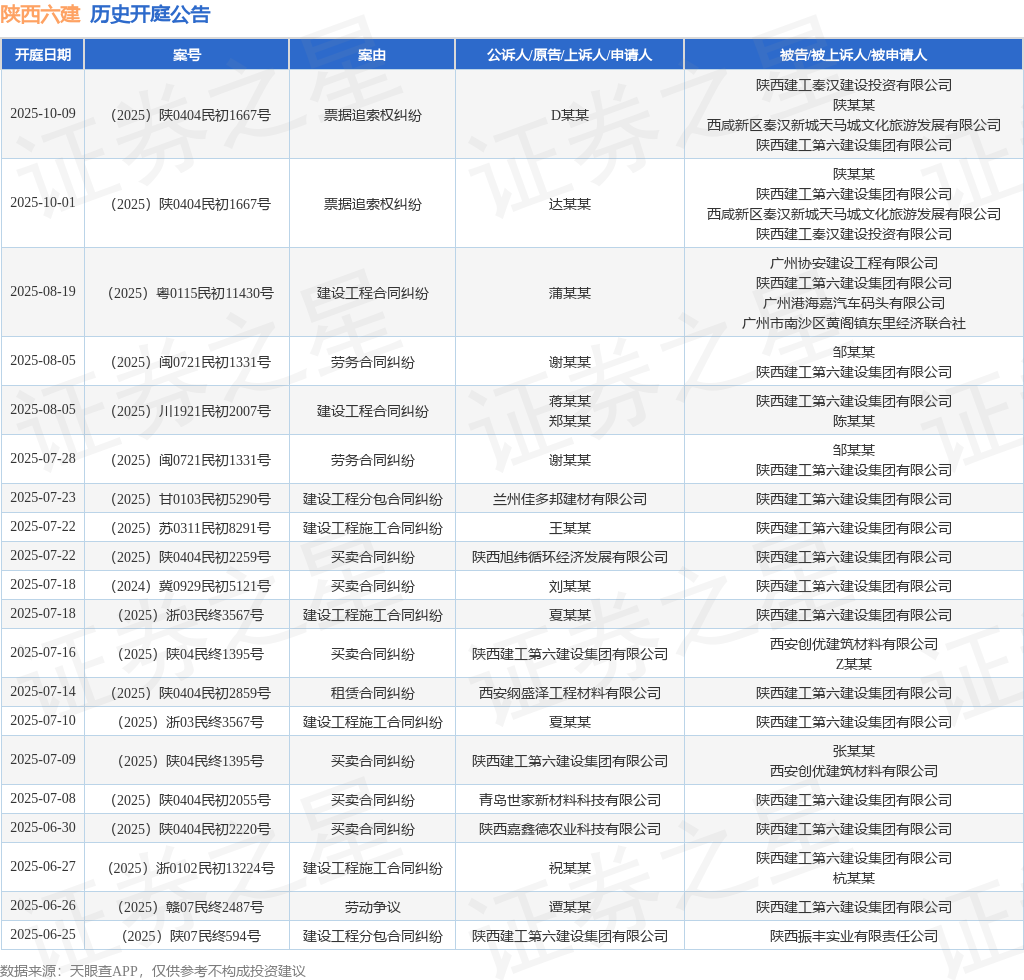Click plaintiff 蒲某某
The height and width of the screenshot is (980, 1024).
click(x=569, y=293)
